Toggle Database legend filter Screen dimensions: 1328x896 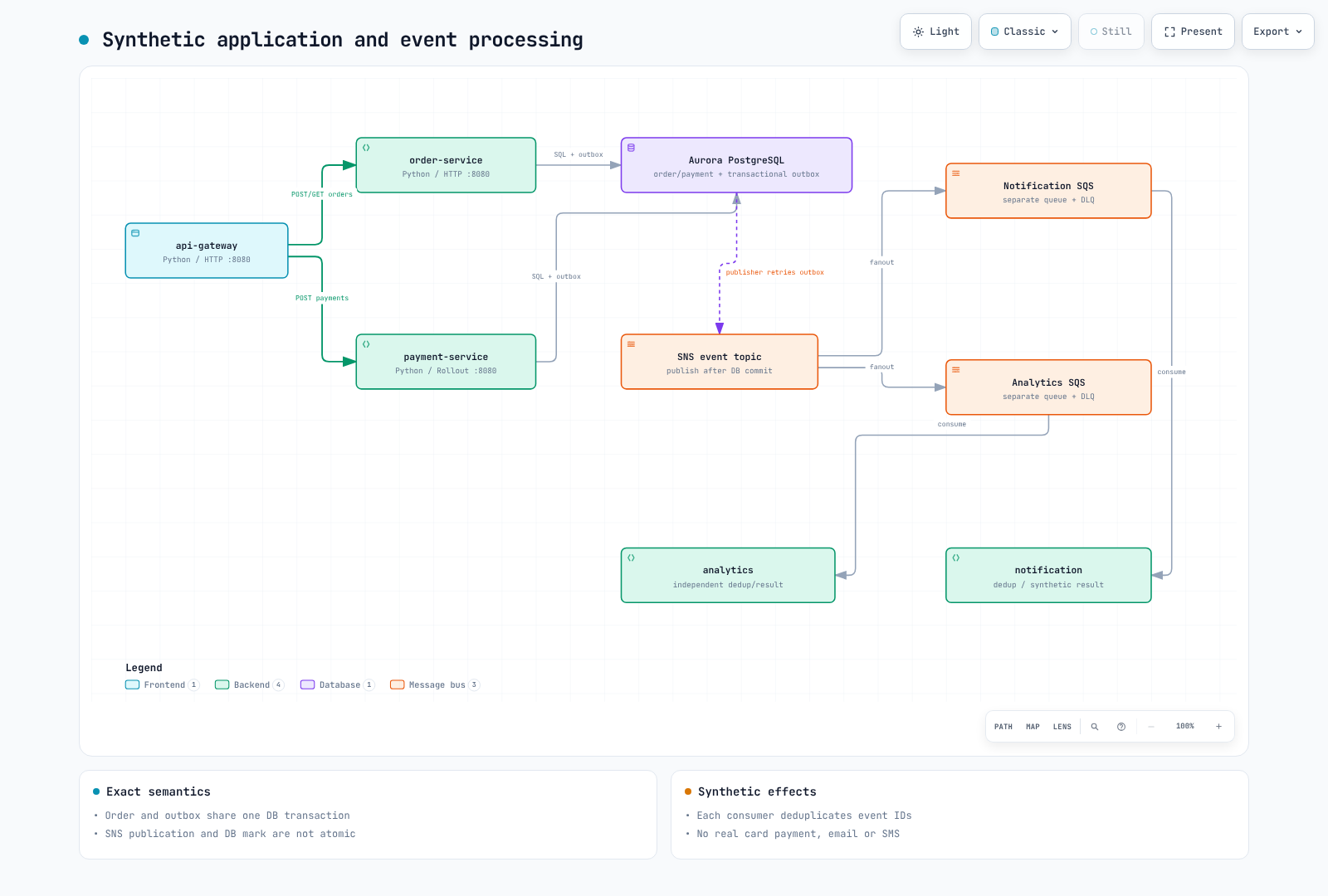coord(338,685)
